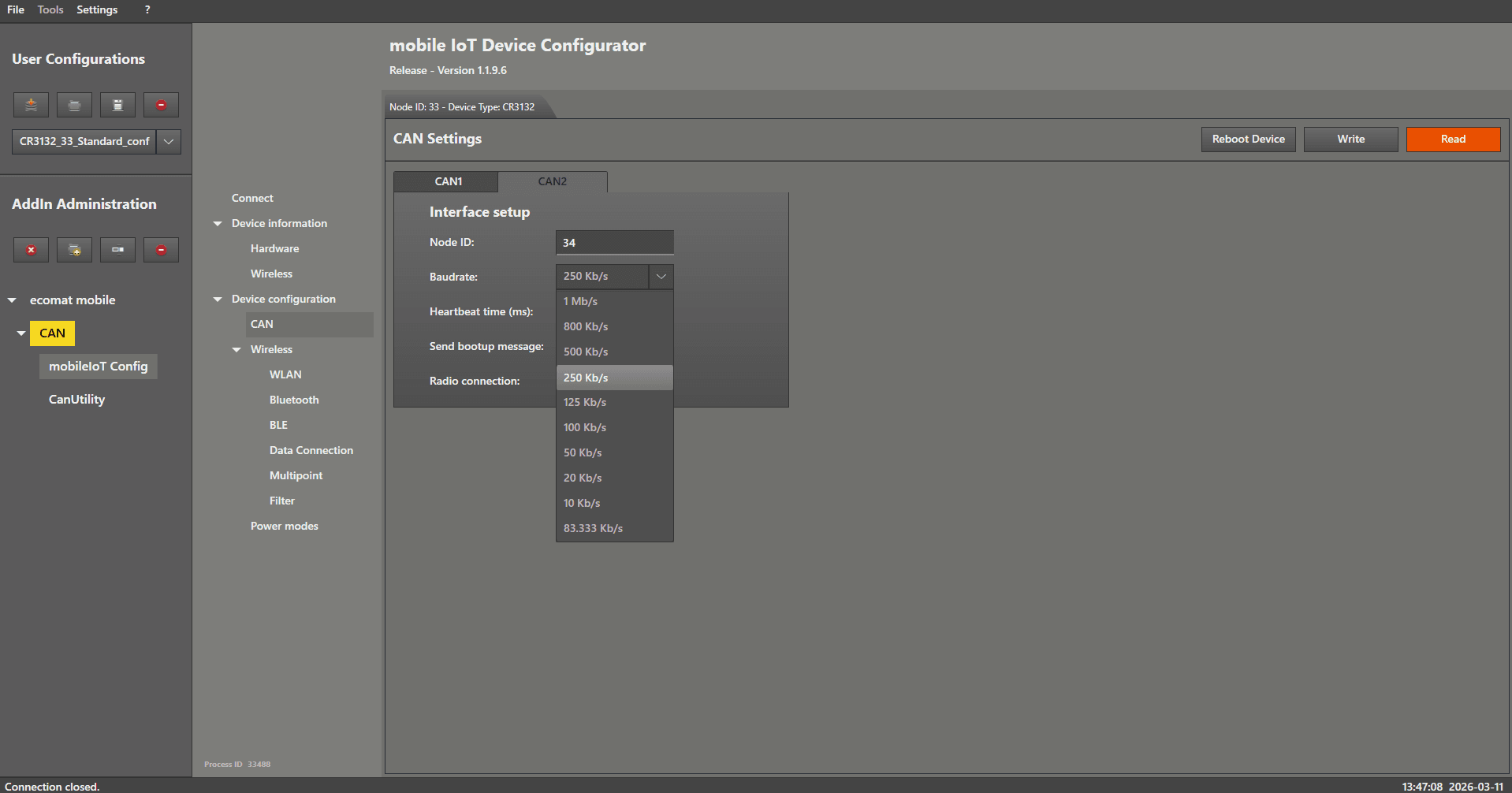Click the orange Read button
This screenshot has width=1512, height=793.
tap(1453, 140)
